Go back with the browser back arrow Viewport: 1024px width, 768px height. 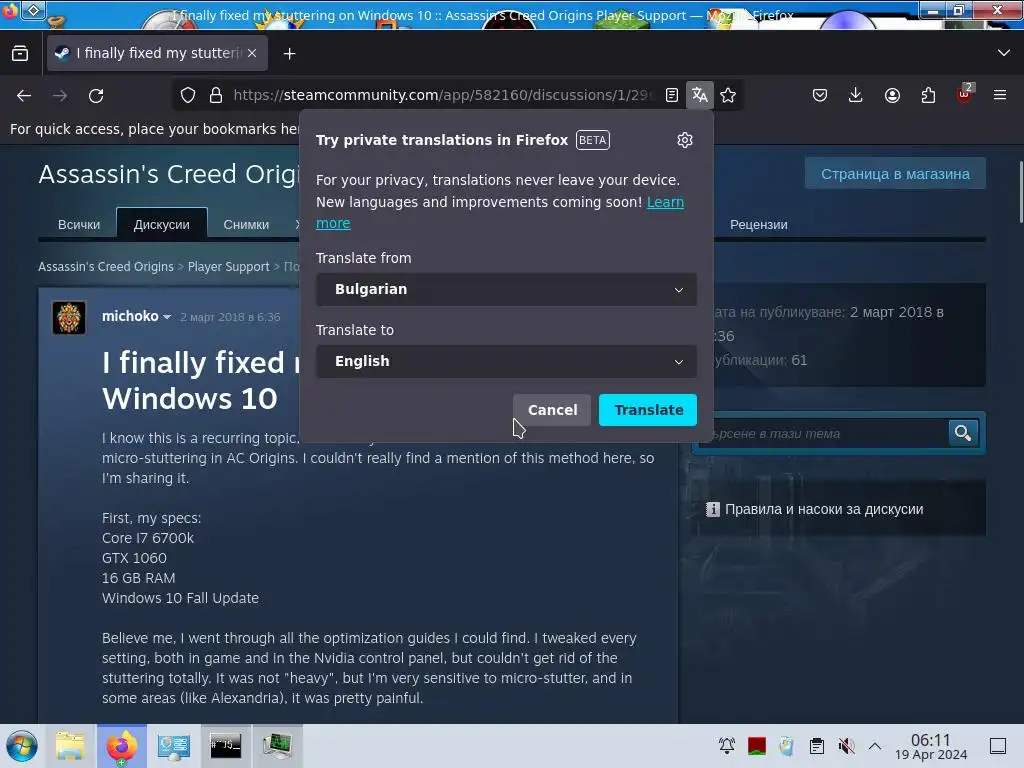pyautogui.click(x=24, y=95)
